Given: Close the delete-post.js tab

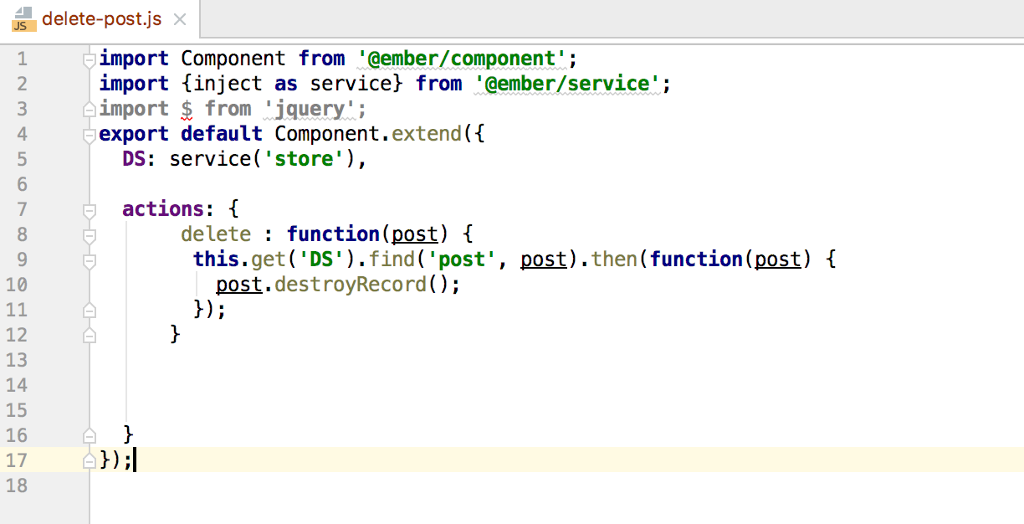Looking at the screenshot, I should (x=180, y=20).
